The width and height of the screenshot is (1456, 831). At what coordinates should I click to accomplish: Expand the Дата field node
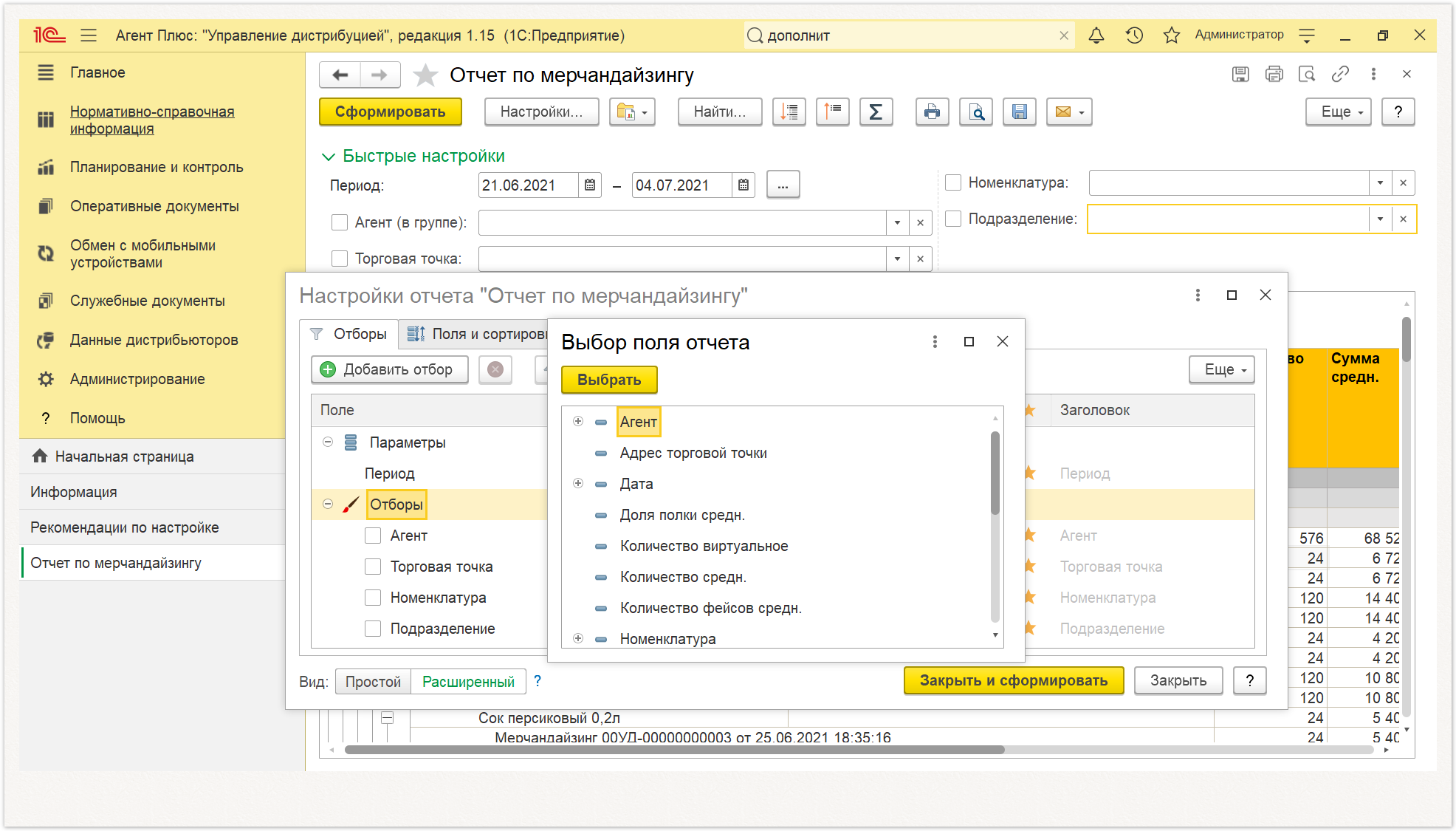[578, 483]
